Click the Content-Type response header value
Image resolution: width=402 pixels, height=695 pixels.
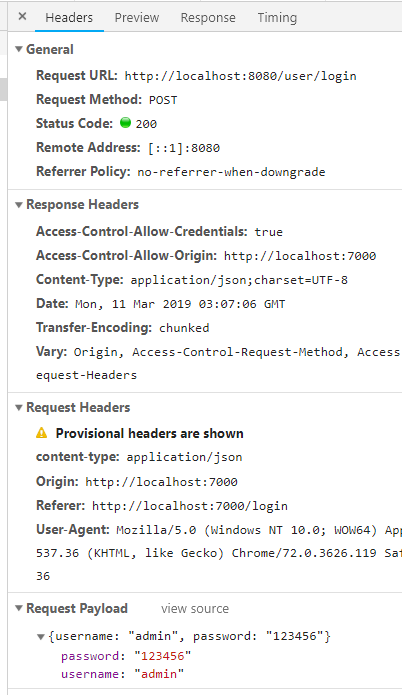(x=239, y=280)
